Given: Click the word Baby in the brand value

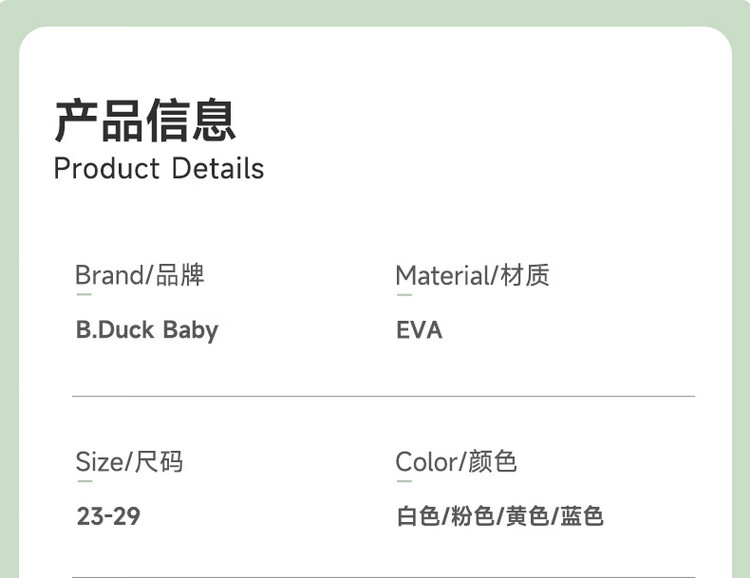Looking at the screenshot, I should coord(190,330).
